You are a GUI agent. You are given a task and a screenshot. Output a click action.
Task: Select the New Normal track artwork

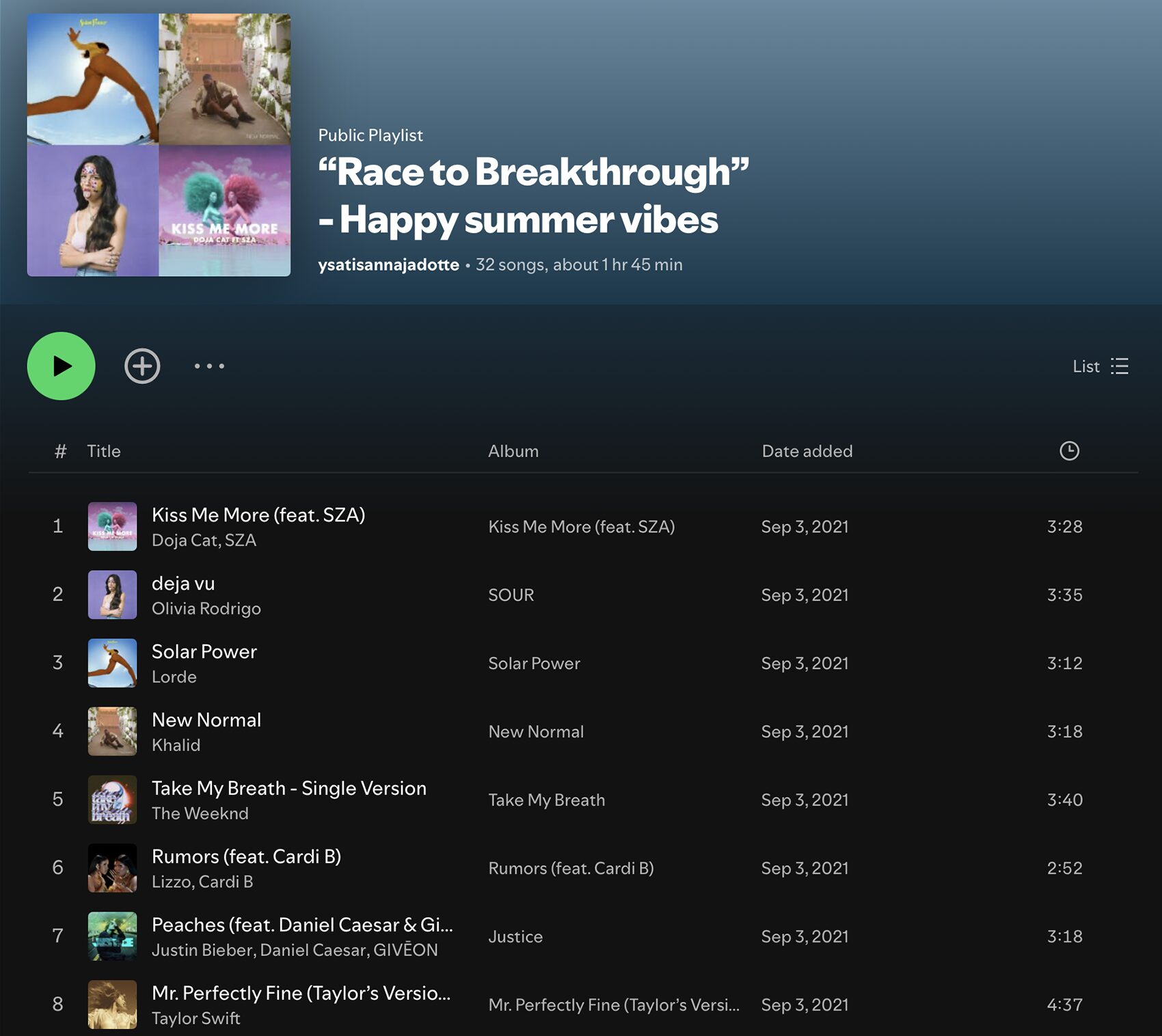coord(112,731)
